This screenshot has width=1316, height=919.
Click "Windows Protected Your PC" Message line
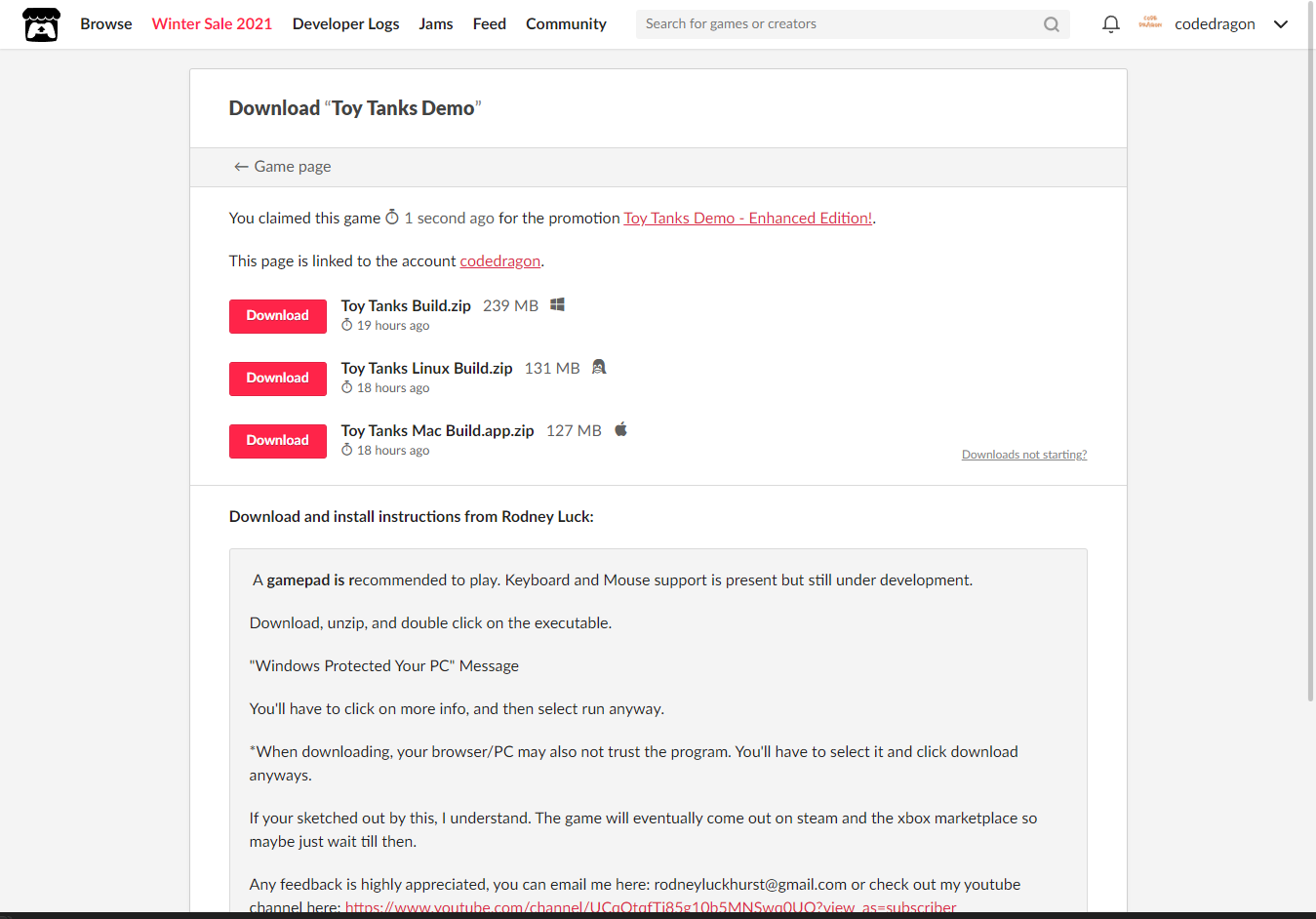[x=384, y=666]
